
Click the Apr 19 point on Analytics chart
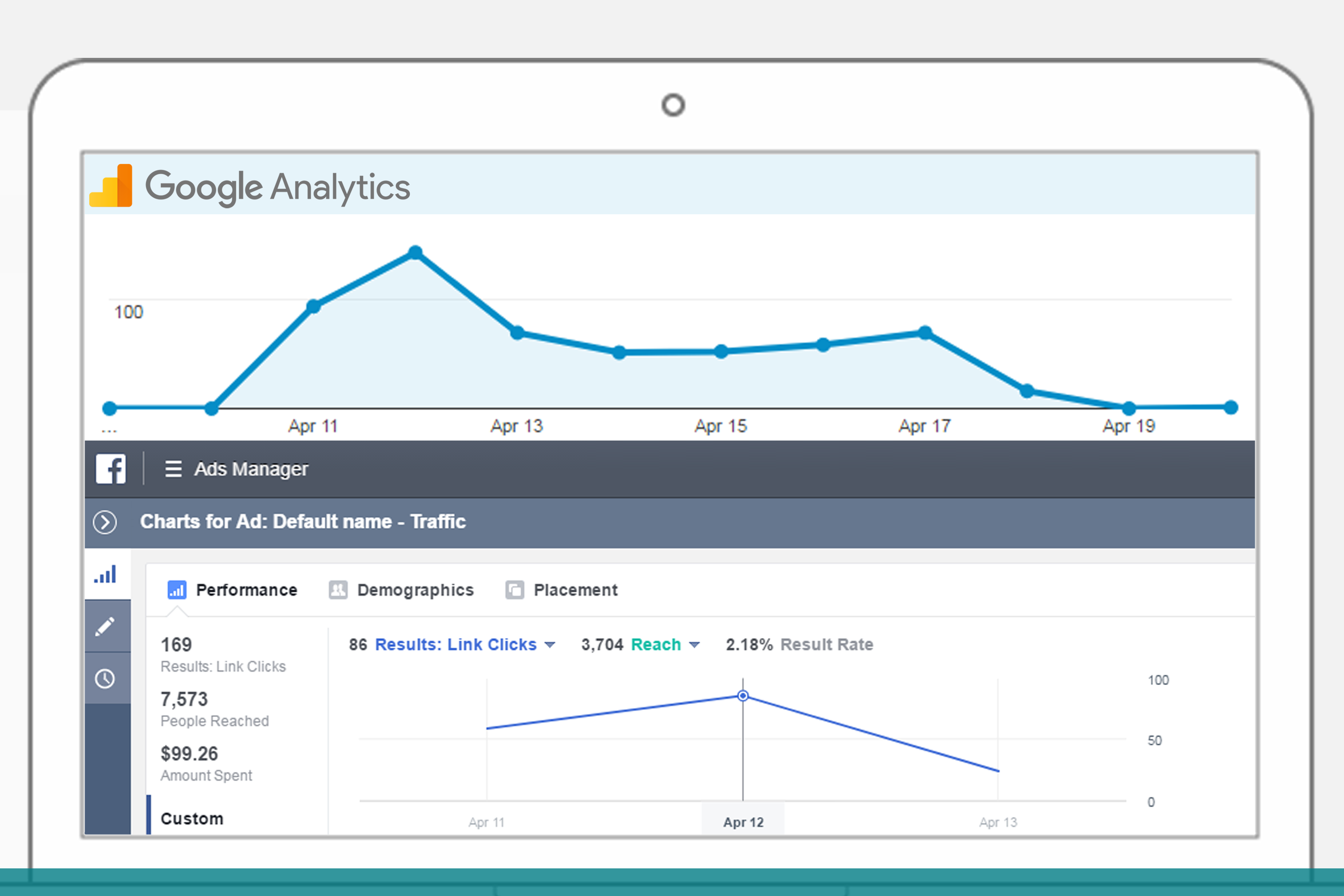[1129, 408]
